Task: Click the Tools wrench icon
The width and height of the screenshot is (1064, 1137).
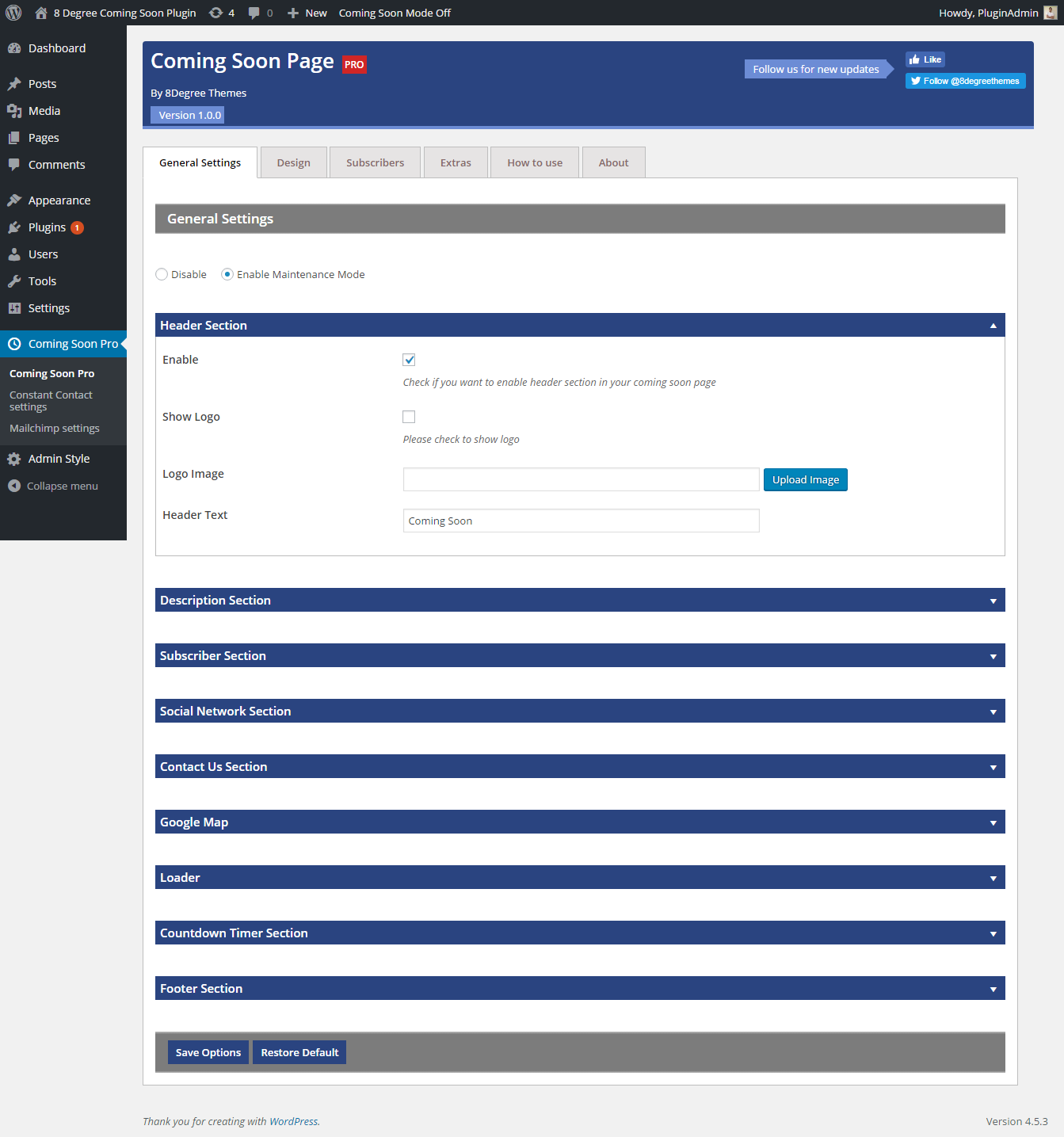Action: [x=14, y=281]
